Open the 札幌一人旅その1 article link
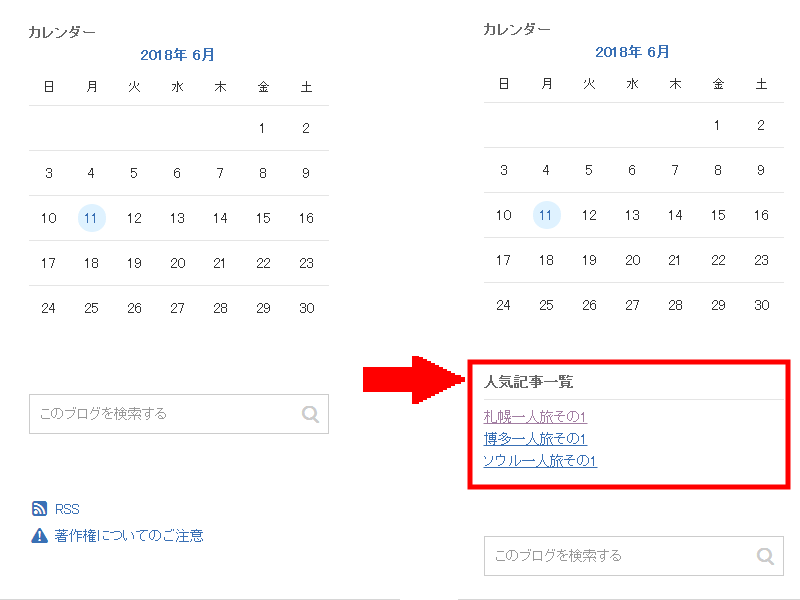The height and width of the screenshot is (600, 800). coord(535,417)
